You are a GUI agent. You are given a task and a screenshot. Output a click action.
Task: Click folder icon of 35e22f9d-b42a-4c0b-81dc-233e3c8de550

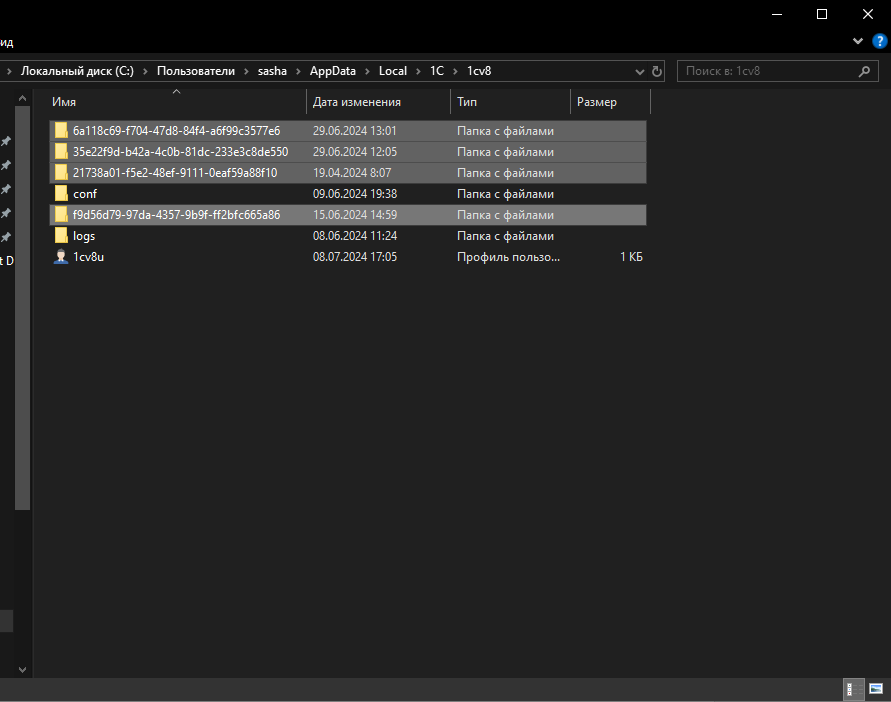click(61, 152)
